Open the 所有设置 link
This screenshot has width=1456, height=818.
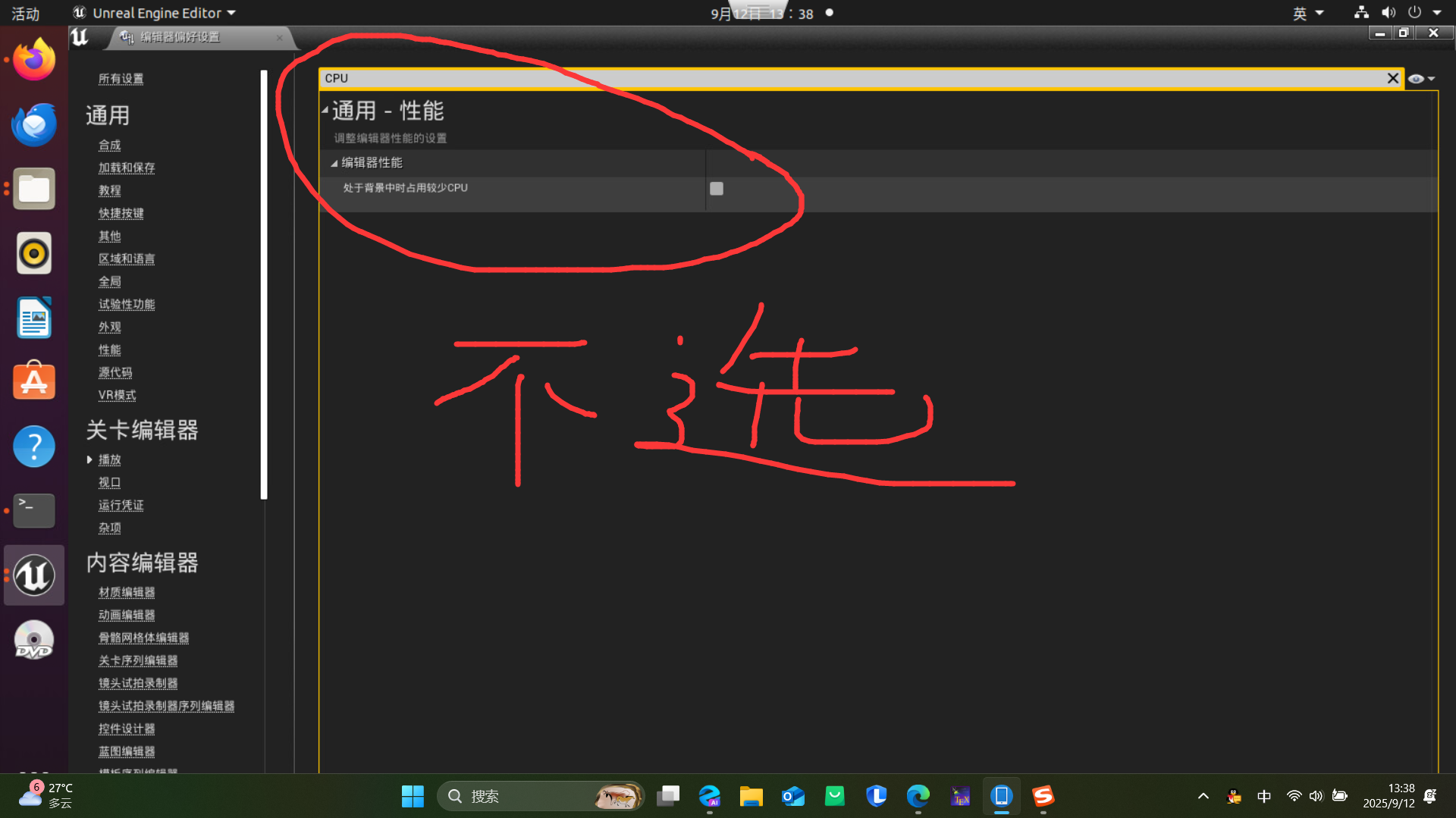(x=121, y=79)
